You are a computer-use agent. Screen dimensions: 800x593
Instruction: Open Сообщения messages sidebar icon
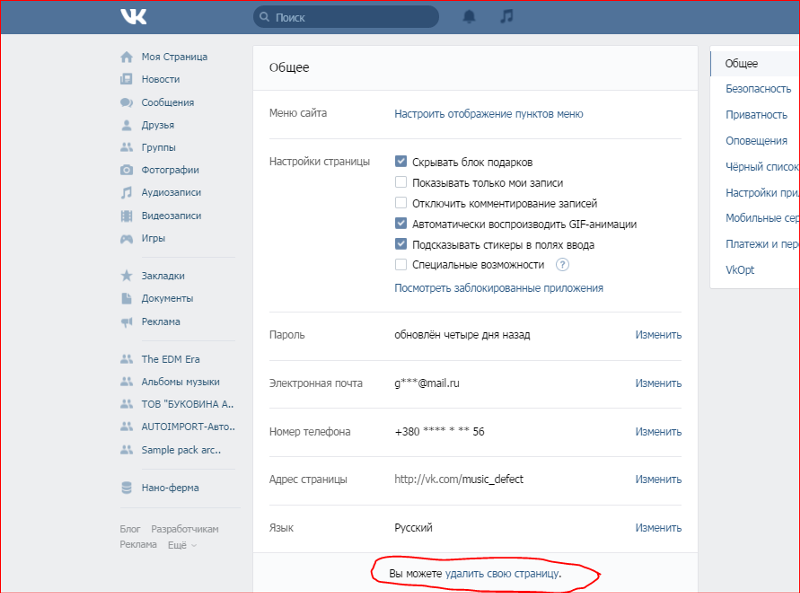click(x=126, y=102)
